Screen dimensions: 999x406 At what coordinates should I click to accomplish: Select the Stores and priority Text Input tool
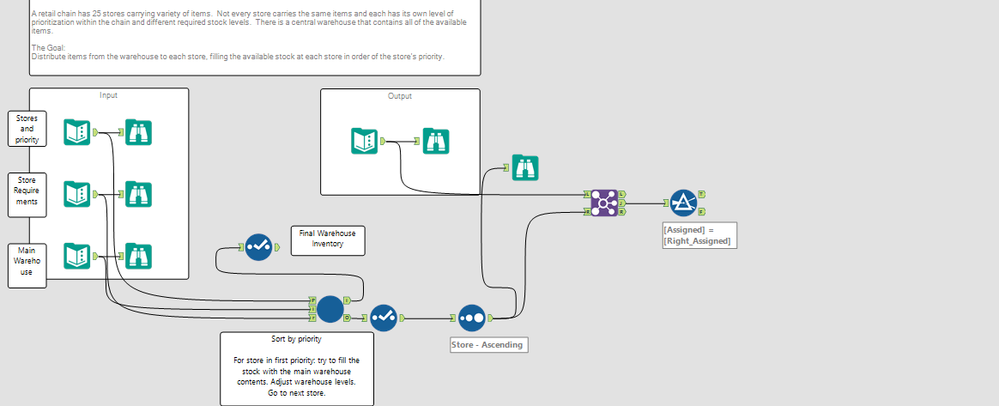tap(77, 133)
